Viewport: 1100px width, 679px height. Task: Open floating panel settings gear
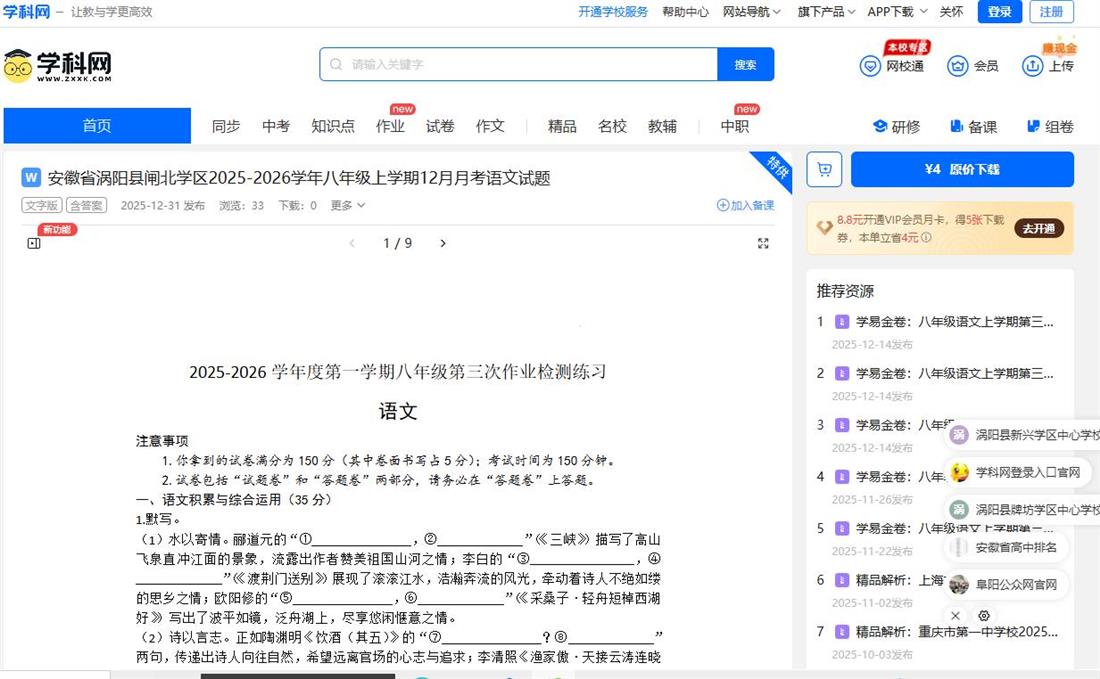click(984, 616)
